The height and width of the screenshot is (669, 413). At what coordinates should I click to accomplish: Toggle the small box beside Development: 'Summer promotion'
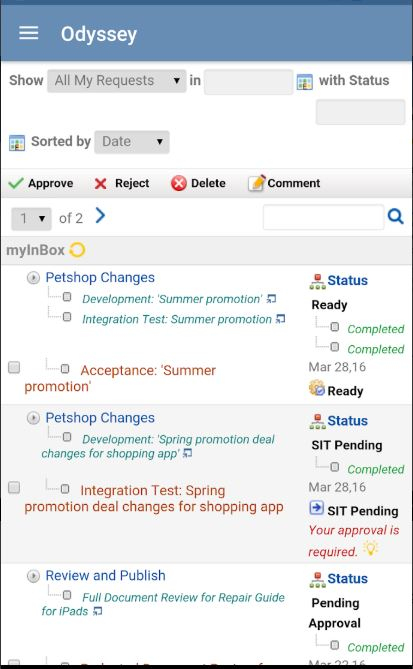pyautogui.click(x=67, y=297)
